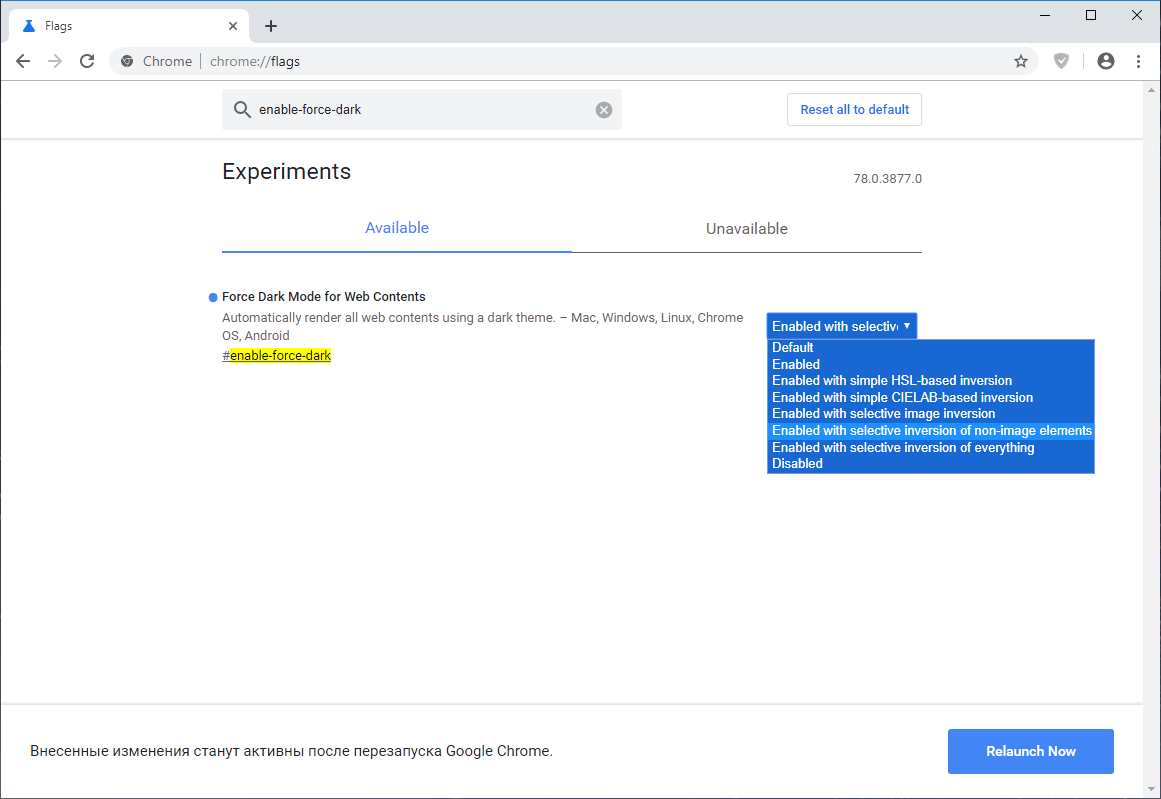The image size is (1161, 799).
Task: Choose Disabled from the open dropdown list
Action: click(797, 463)
